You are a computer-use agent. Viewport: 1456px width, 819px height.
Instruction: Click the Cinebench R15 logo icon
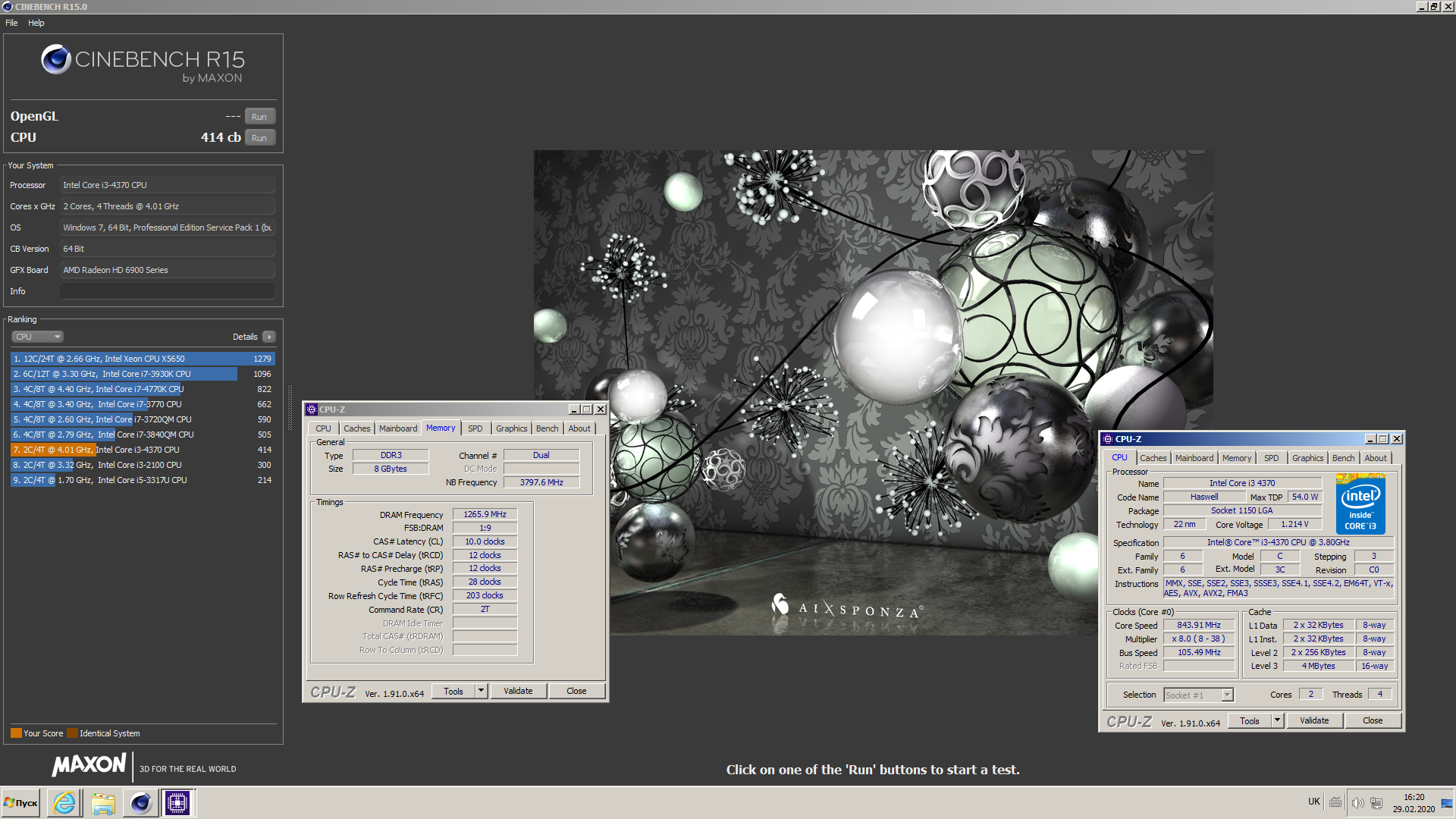[x=55, y=59]
